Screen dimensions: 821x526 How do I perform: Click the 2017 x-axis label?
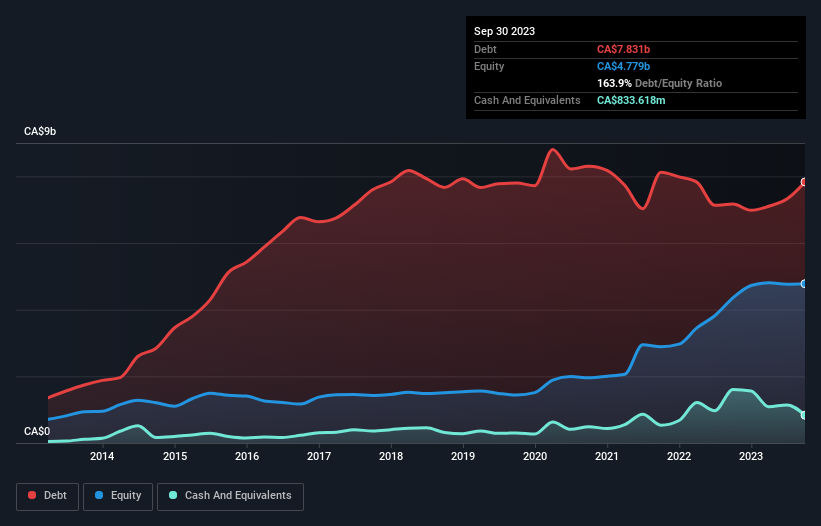coord(319,456)
